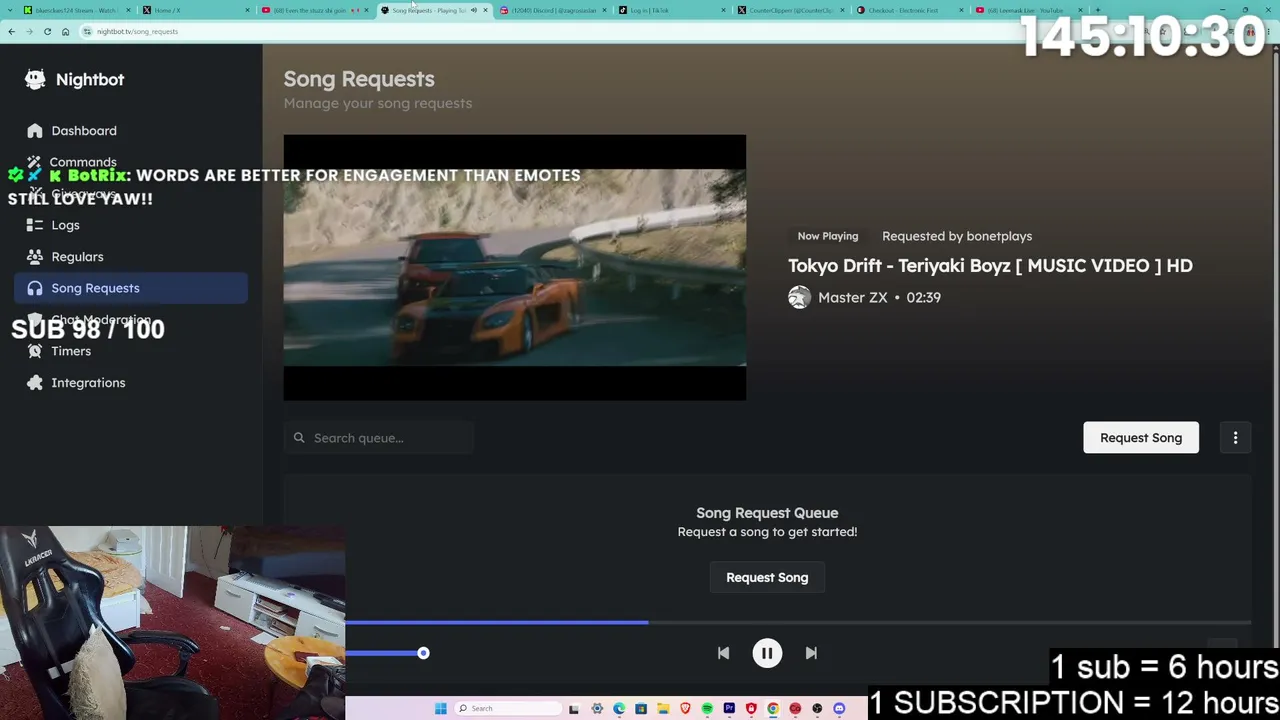Launch Microsoft Edge from taskbar
This screenshot has width=1280, height=720.
coord(619,709)
